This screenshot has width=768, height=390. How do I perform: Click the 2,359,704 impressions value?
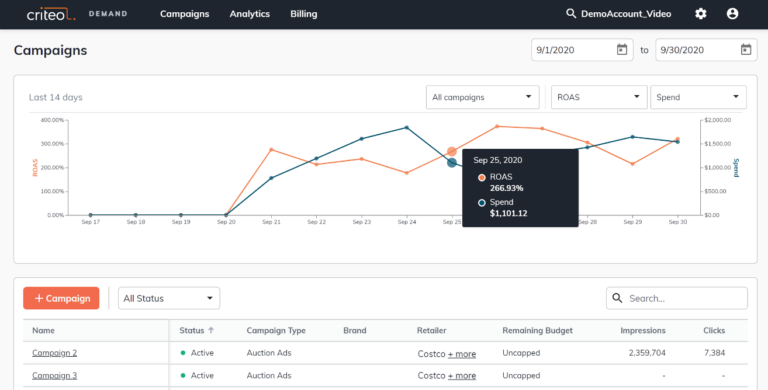(x=647, y=353)
